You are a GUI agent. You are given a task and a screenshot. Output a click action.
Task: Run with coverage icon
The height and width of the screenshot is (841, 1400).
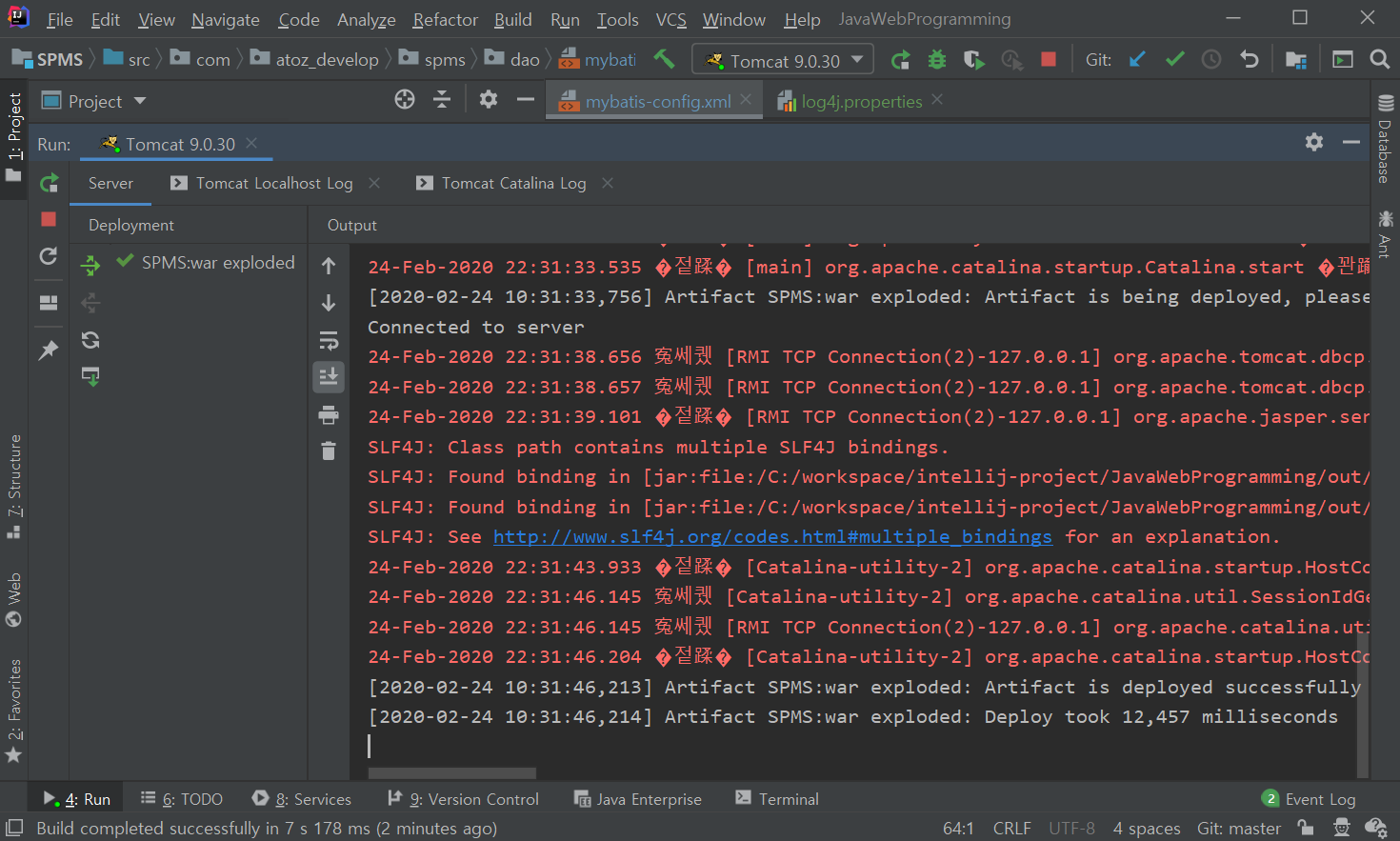(x=973, y=60)
